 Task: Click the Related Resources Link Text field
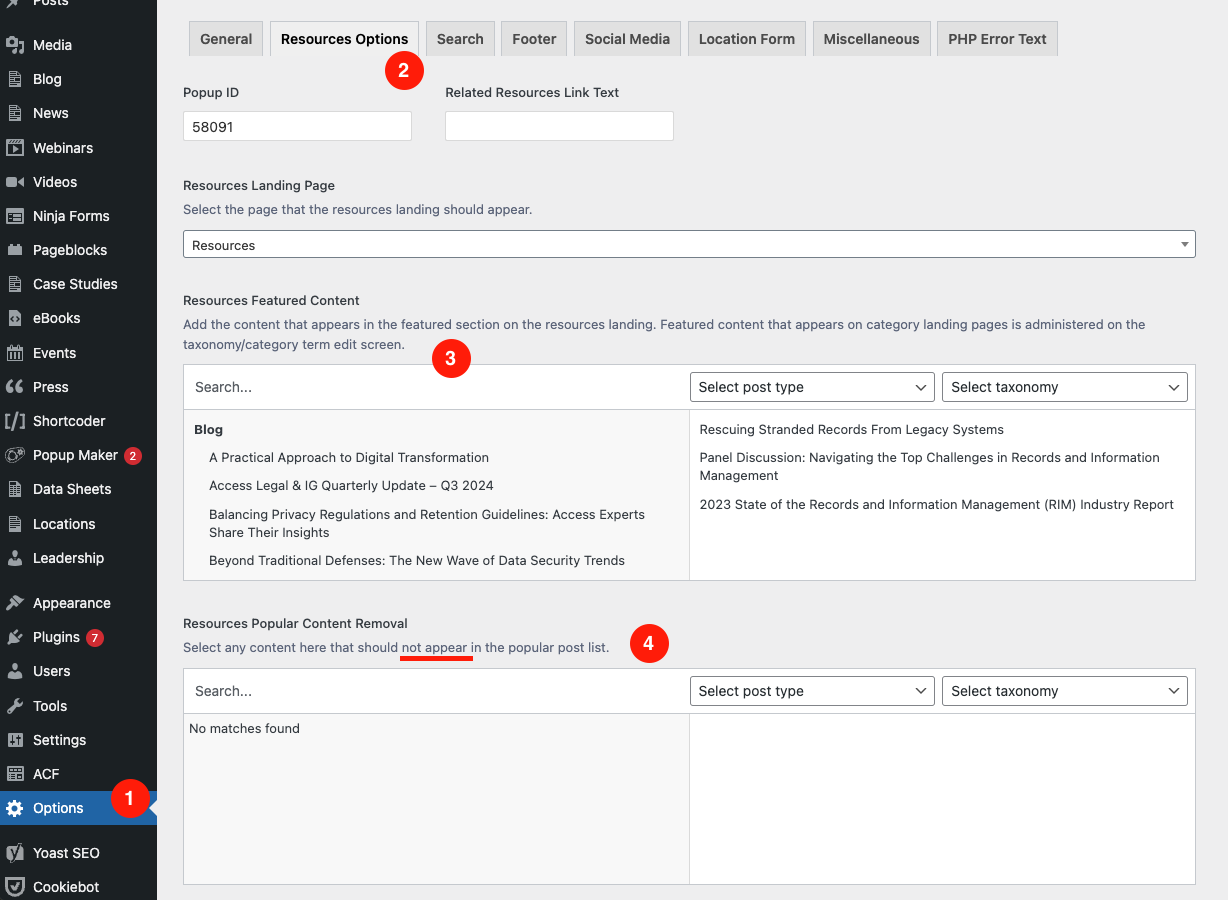559,126
